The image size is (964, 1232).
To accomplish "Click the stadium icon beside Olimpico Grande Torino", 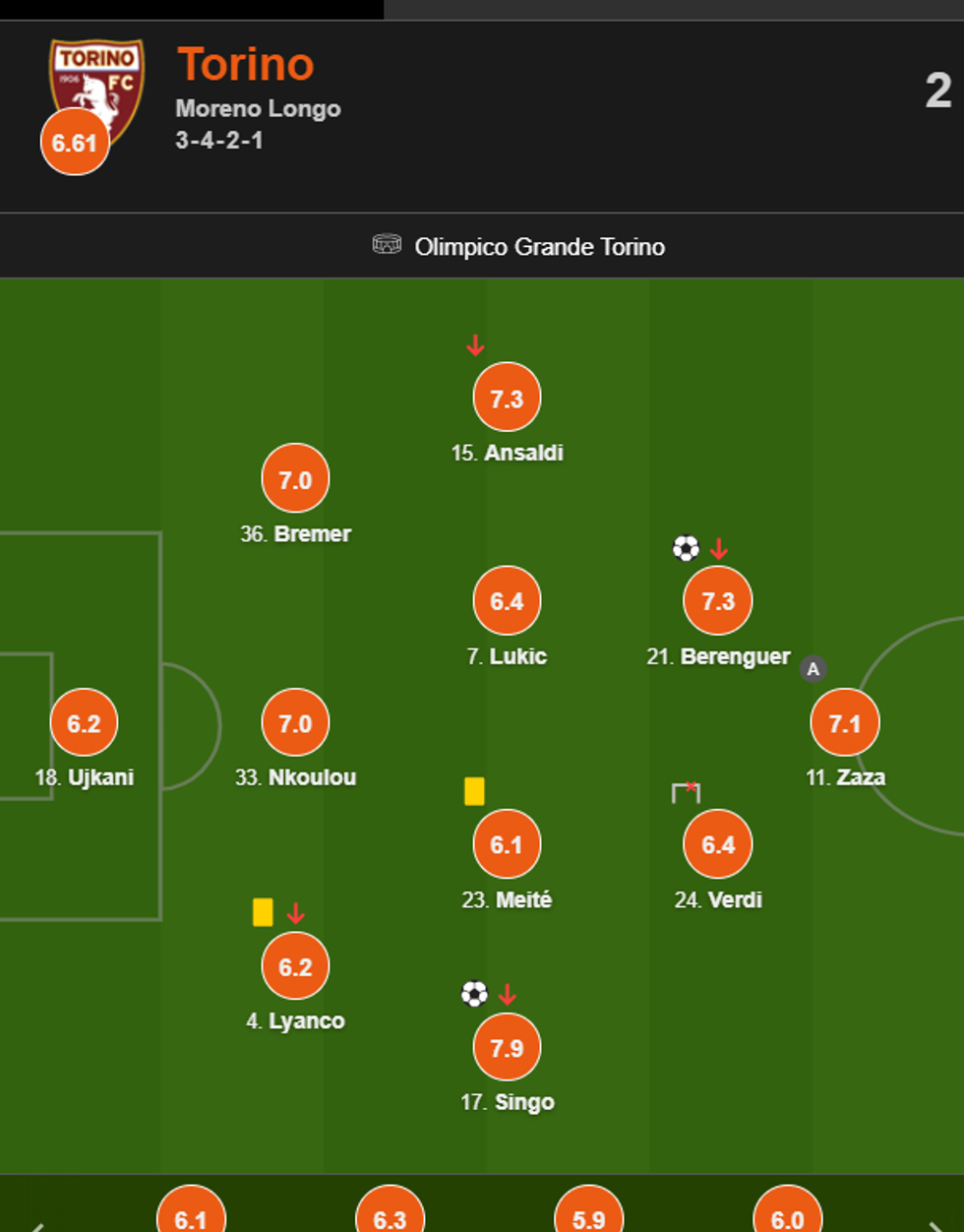I will [387, 245].
